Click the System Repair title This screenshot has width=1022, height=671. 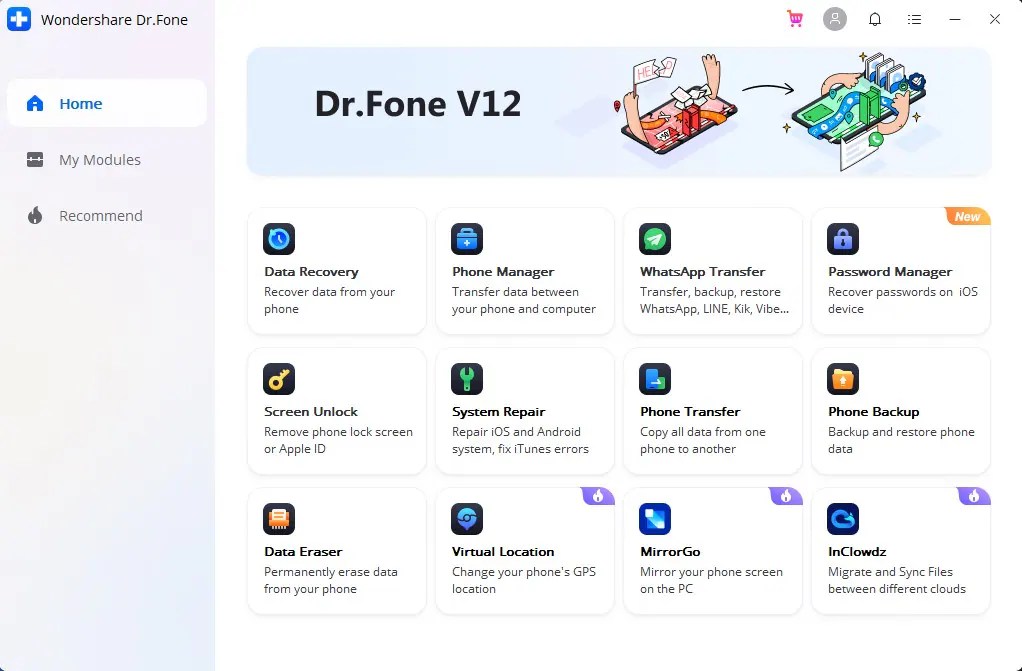[x=499, y=412]
